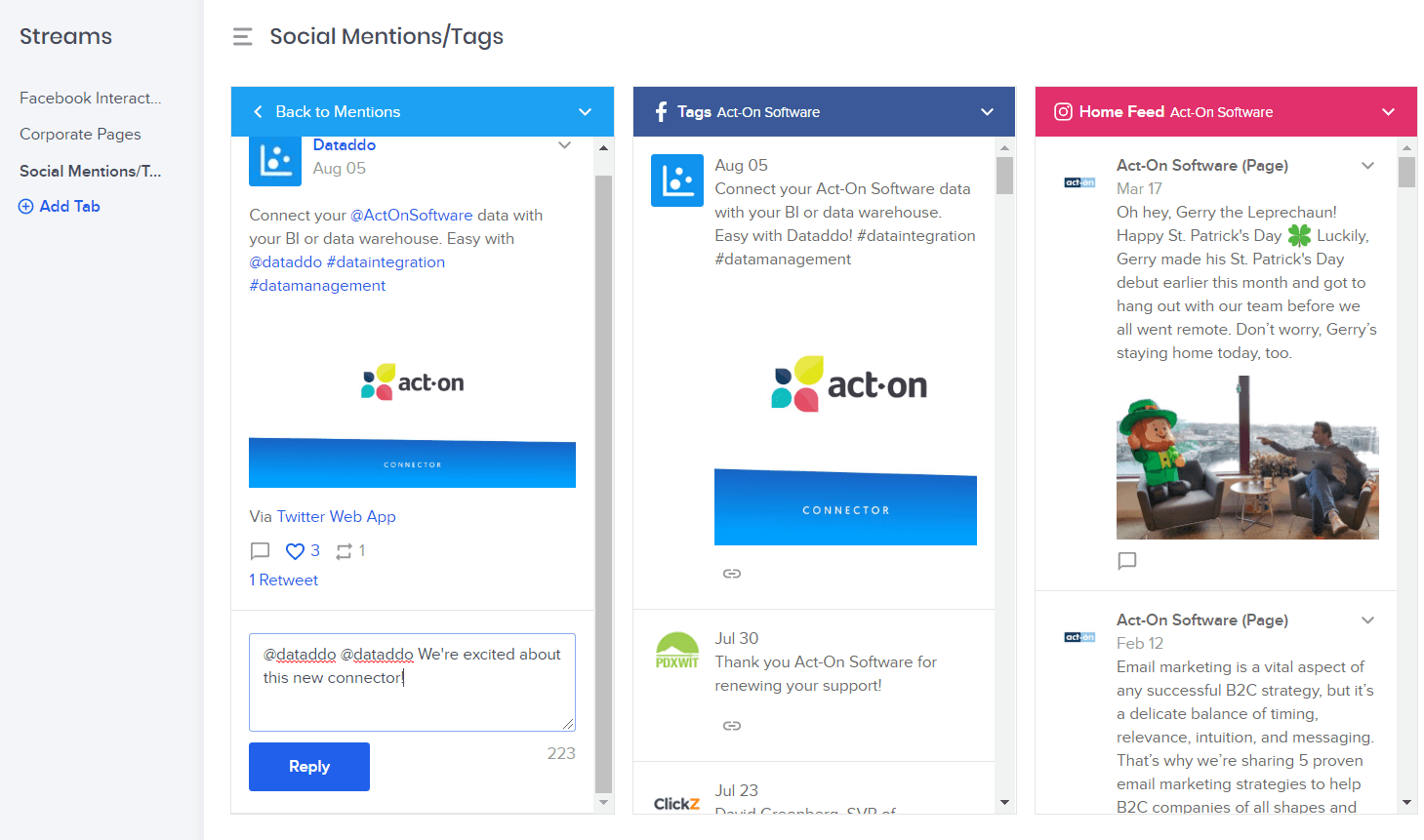The width and height of the screenshot is (1424, 840).
Task: Open the Home Feed column dropdown arrow
Action: (1388, 112)
